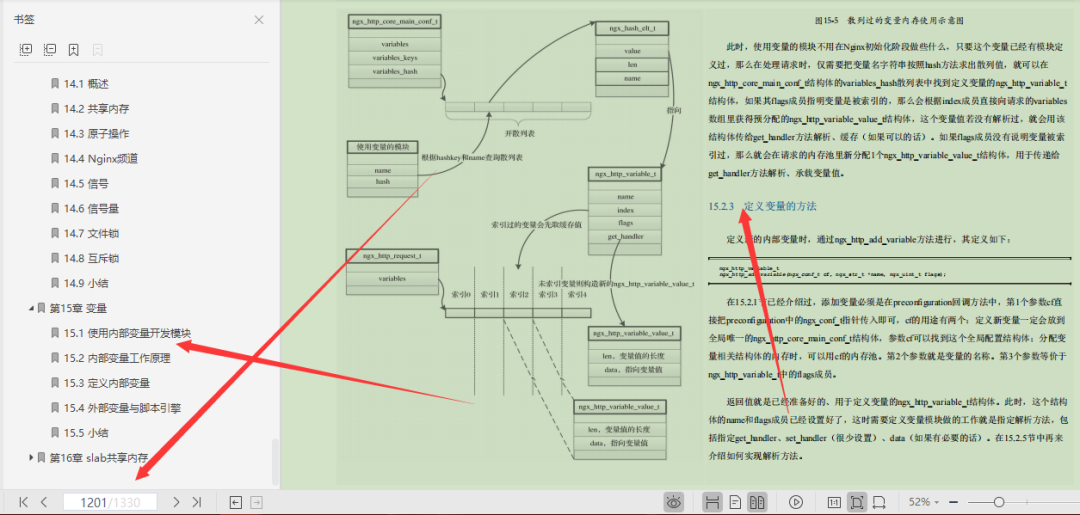Image resolution: width=1080 pixels, height=515 pixels.
Task: Start slideshow playback
Action: [796, 502]
